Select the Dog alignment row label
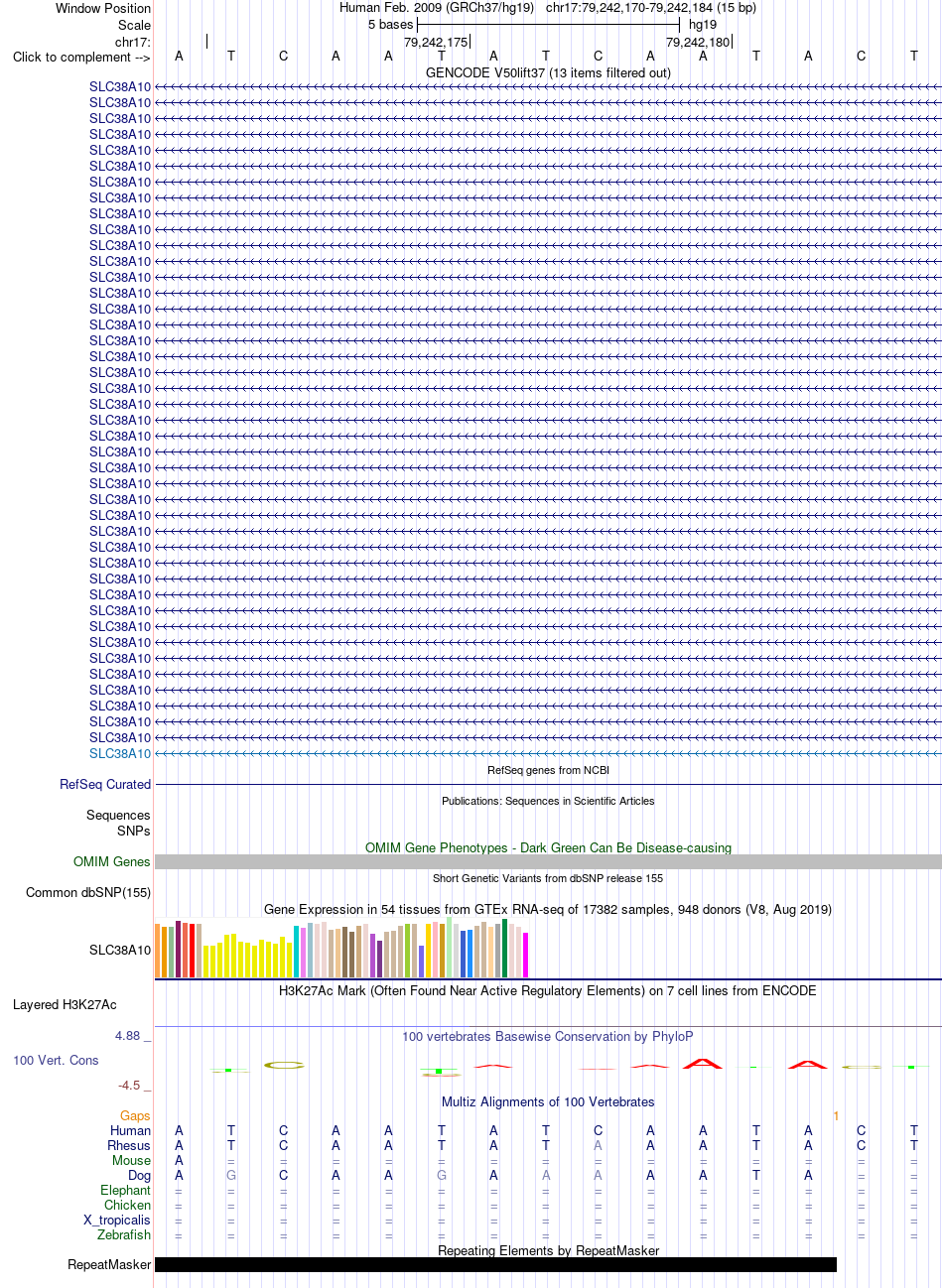This screenshot has width=943, height=1288. [x=140, y=1175]
